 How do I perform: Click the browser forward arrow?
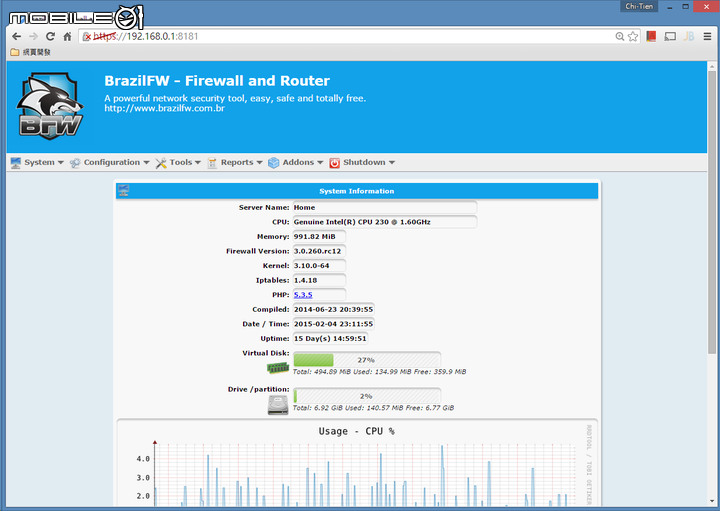tap(34, 36)
